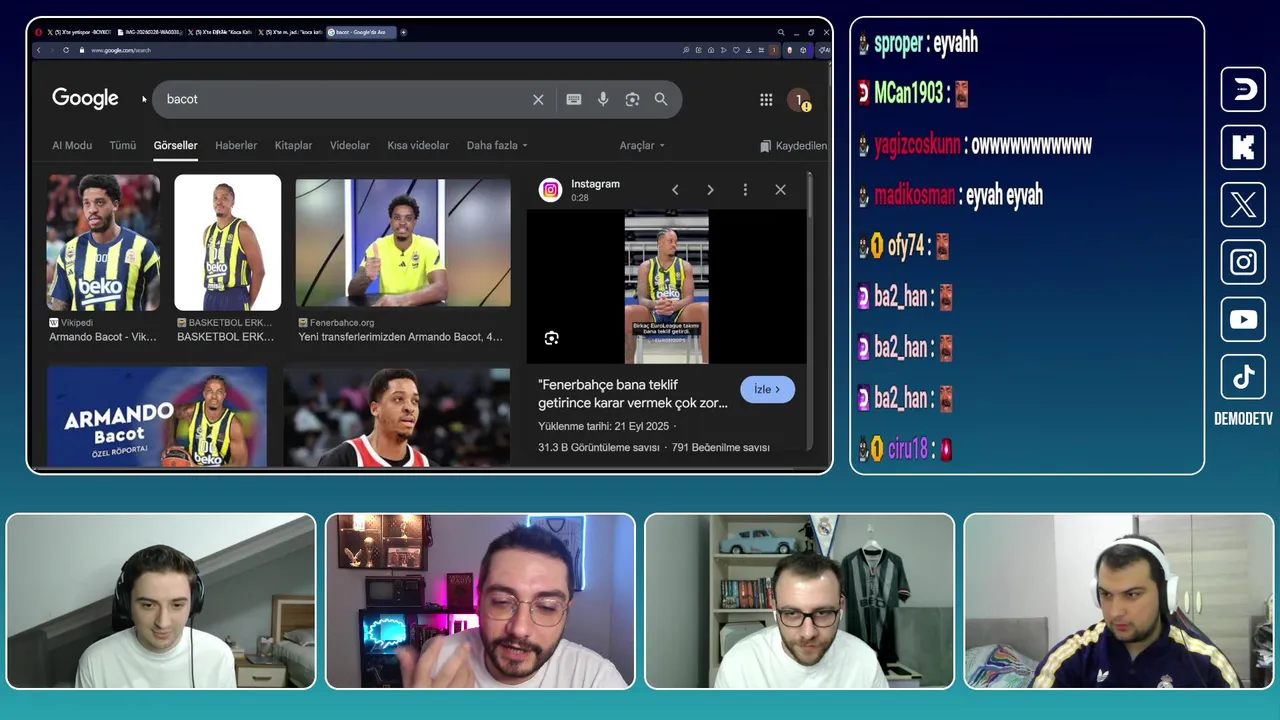This screenshot has height=720, width=1280.
Task: Open the browser downloads icon
Action: [749, 50]
